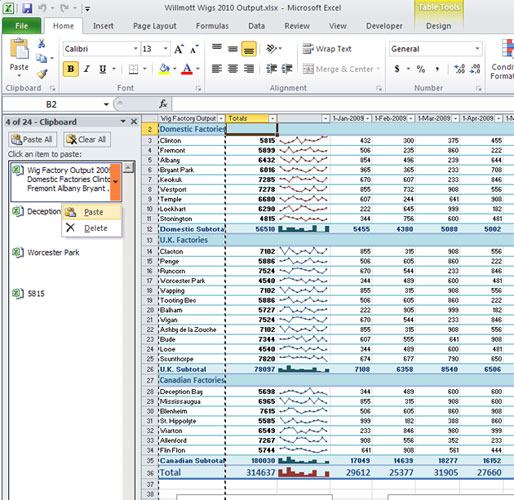The width and height of the screenshot is (514, 500).
Task: Toggle Underline formatting
Action: (x=103, y=69)
